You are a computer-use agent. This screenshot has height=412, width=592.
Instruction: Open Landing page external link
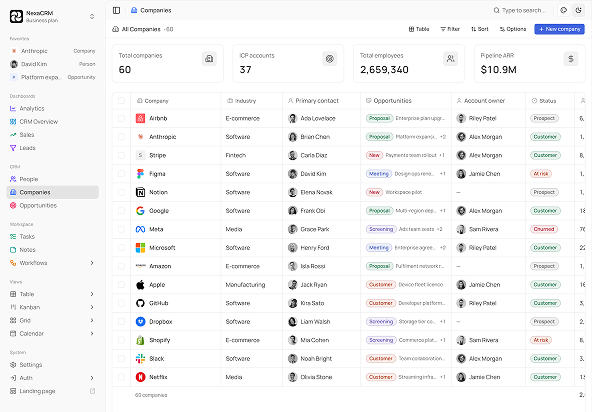coord(52,391)
